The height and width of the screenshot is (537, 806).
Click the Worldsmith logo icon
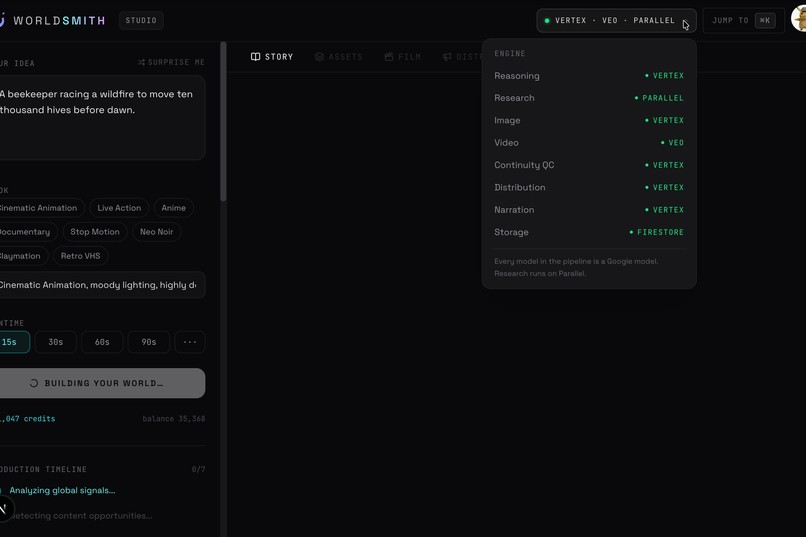(2, 20)
